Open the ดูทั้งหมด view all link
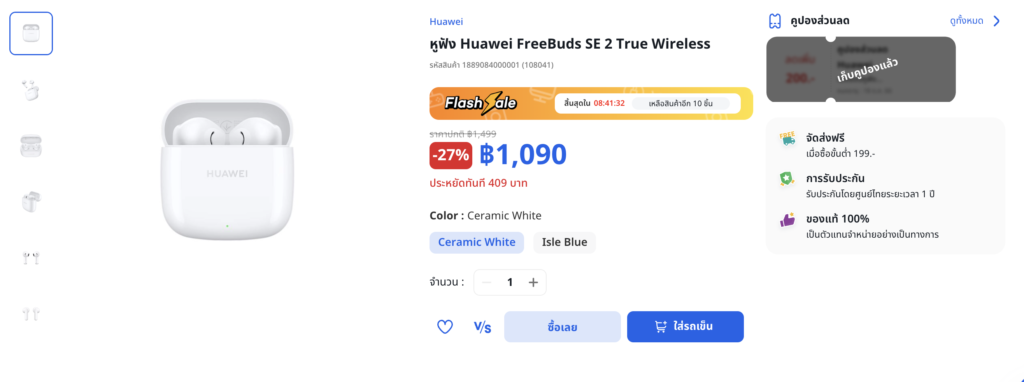Screen dimensions: 1024x382 point(967,21)
